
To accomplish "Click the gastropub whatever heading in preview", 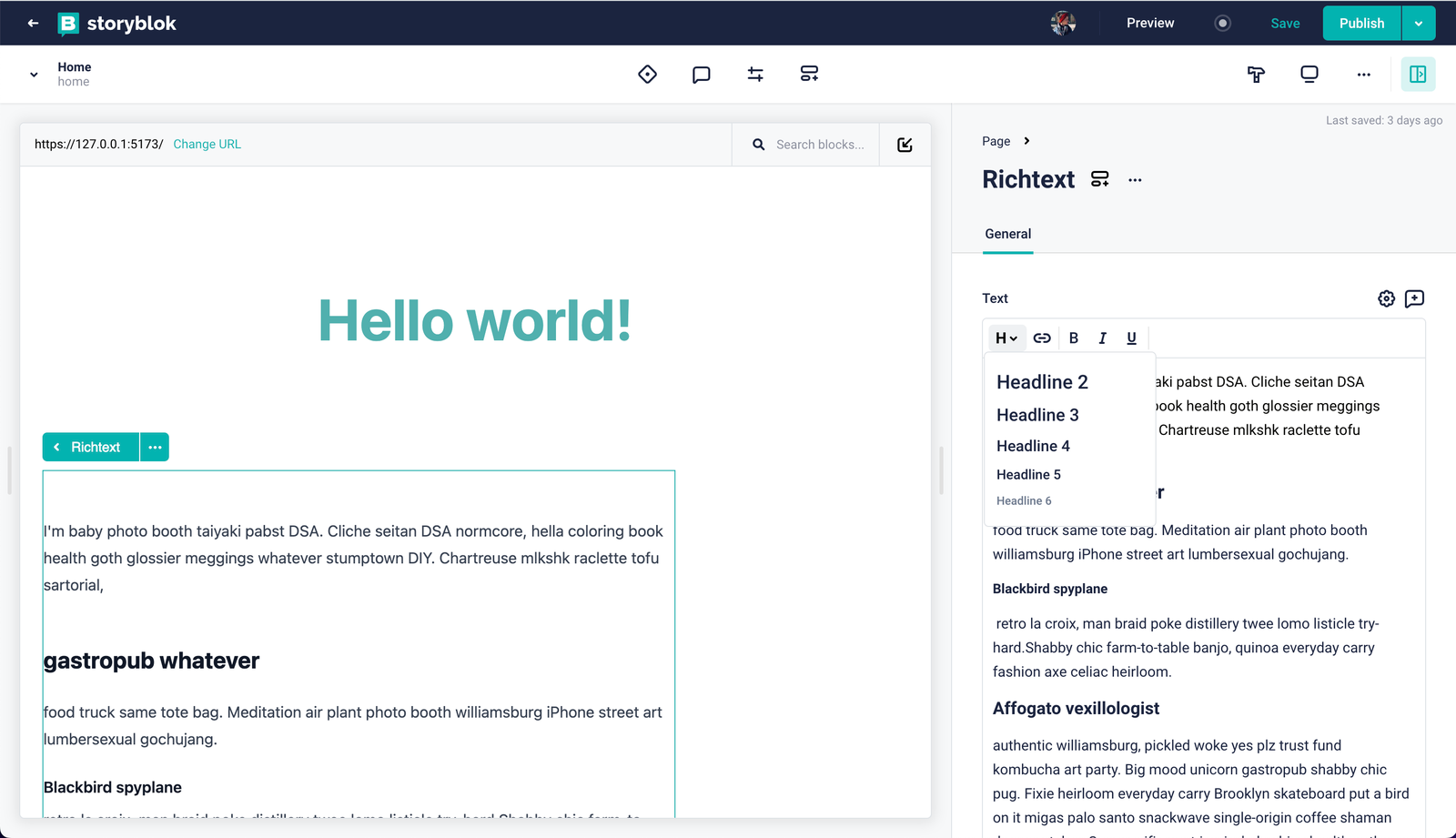I will tap(151, 661).
